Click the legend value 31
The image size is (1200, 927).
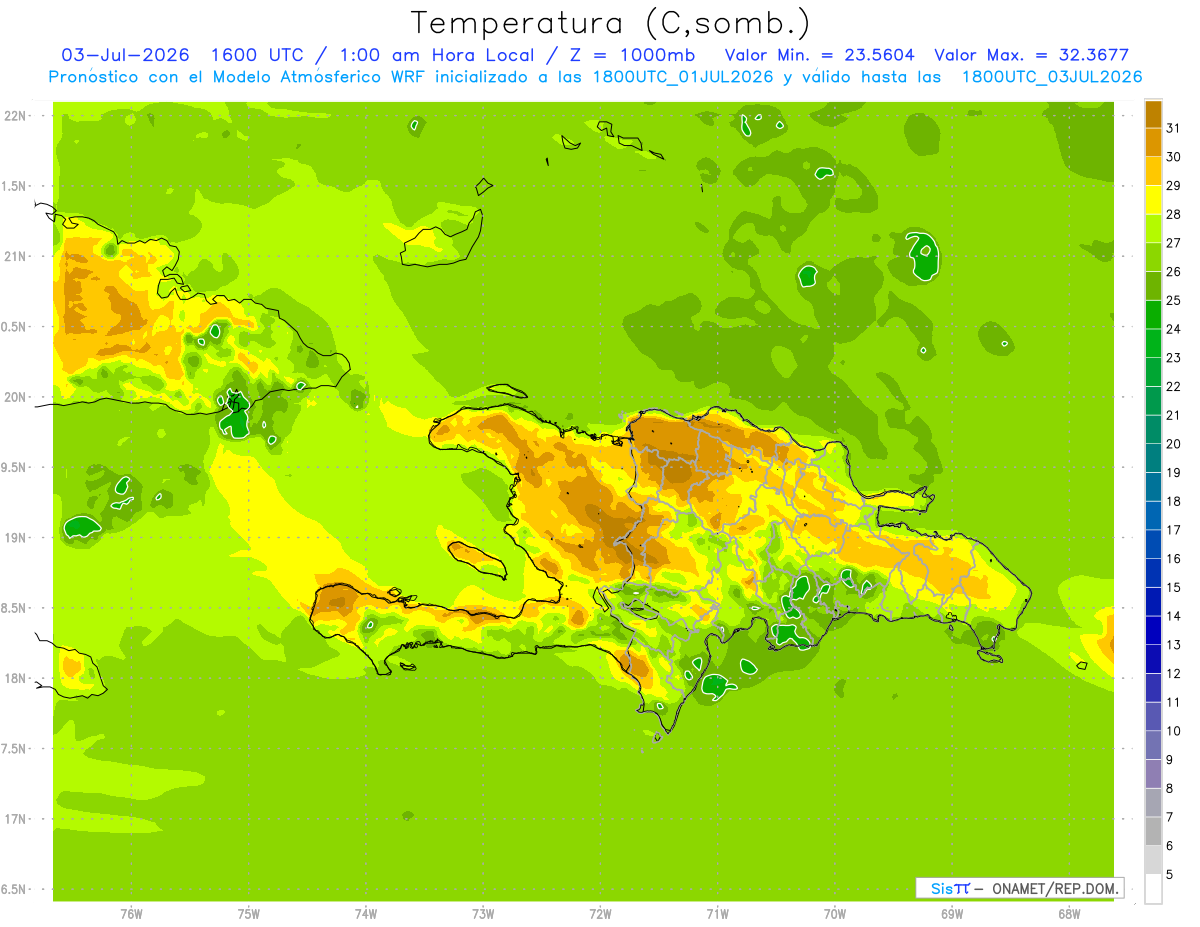tap(1173, 128)
